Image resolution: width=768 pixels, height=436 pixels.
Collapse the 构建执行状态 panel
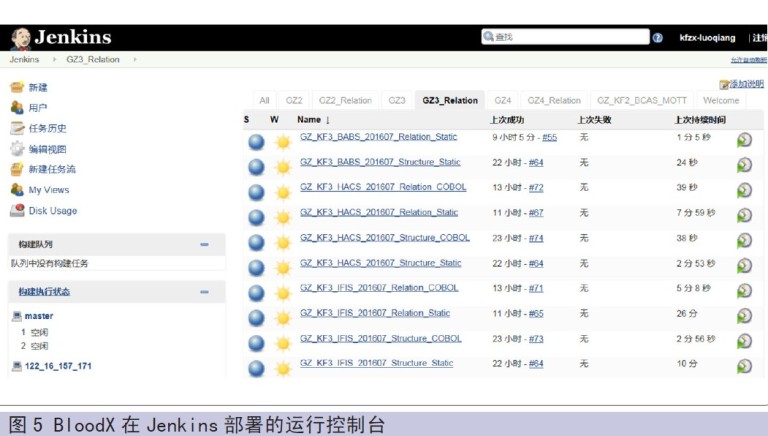204,292
